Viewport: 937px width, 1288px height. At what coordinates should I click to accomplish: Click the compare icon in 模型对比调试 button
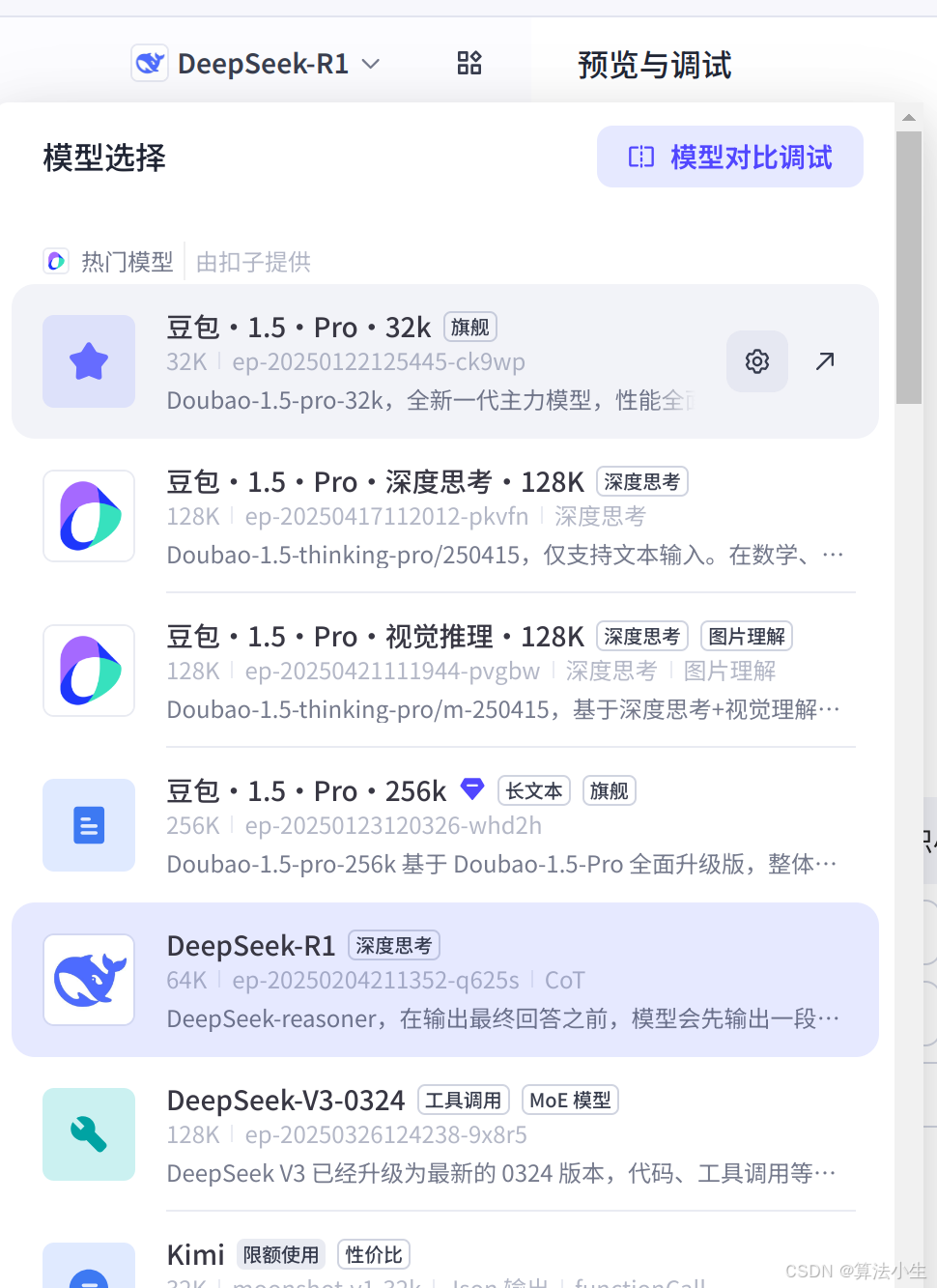click(x=641, y=157)
